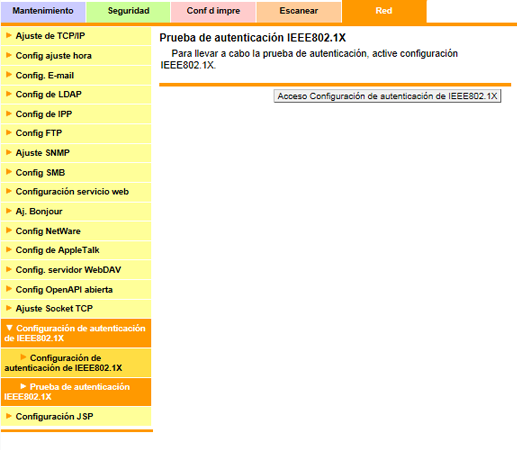Screen dimensions: 517x450
Task: Select Config OpenAPI abierta
Action: pyautogui.click(x=76, y=289)
